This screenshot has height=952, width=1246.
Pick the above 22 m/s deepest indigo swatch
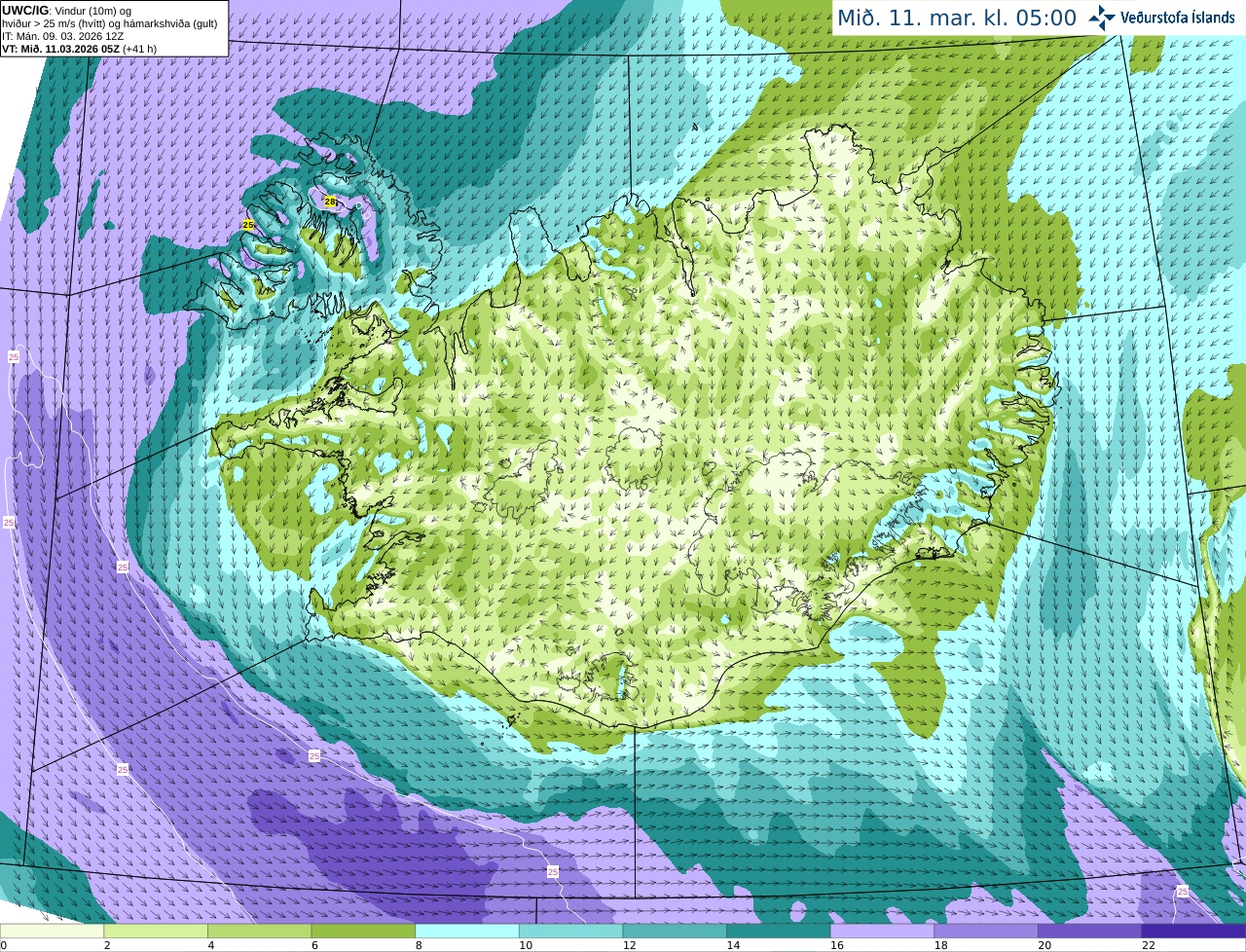pos(1193,931)
